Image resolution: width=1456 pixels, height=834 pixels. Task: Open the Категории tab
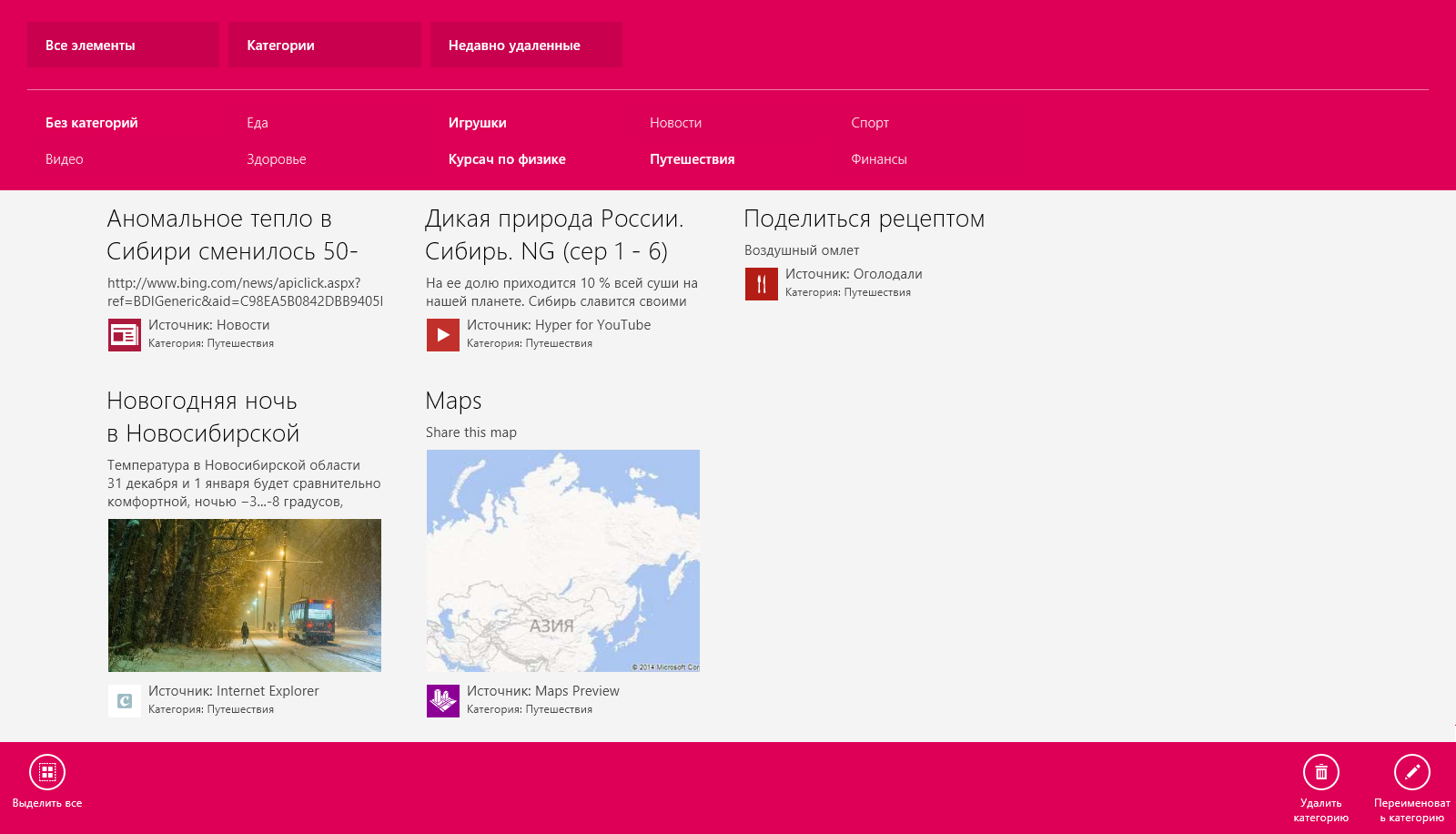pyautogui.click(x=325, y=45)
